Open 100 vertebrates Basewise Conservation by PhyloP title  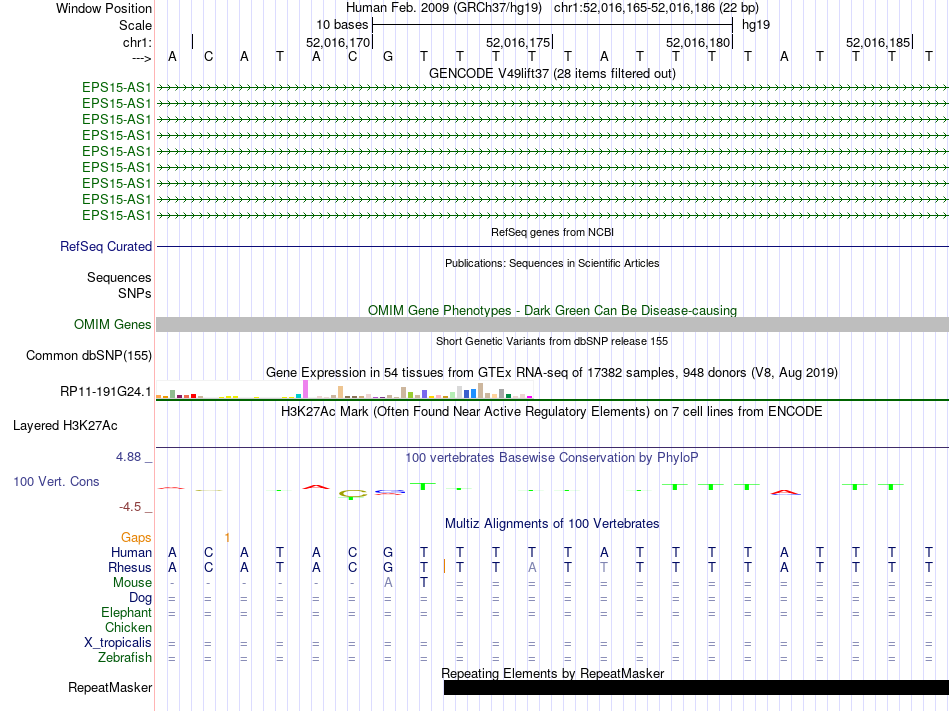(552, 458)
